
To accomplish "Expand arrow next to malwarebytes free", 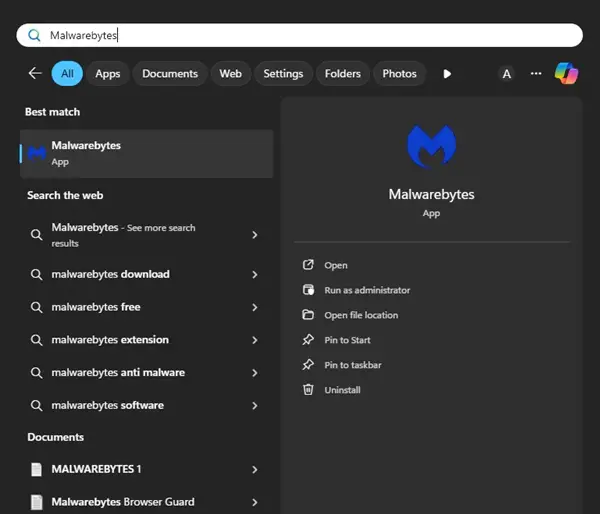I will (255, 307).
